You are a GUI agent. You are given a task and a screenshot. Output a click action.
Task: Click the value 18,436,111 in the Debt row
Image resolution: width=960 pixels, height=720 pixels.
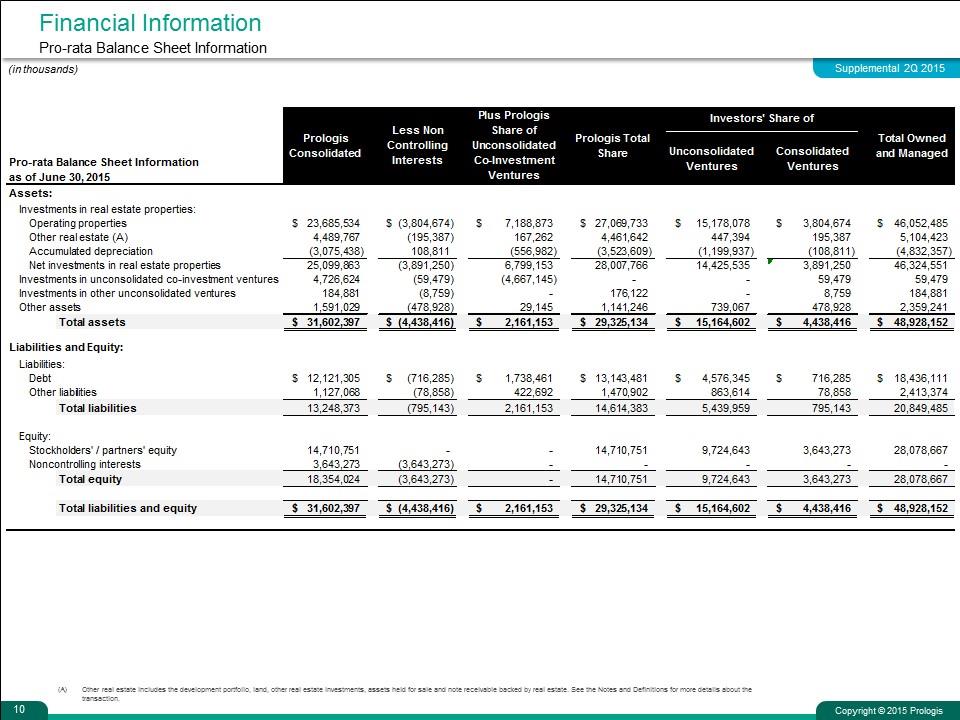(921, 378)
